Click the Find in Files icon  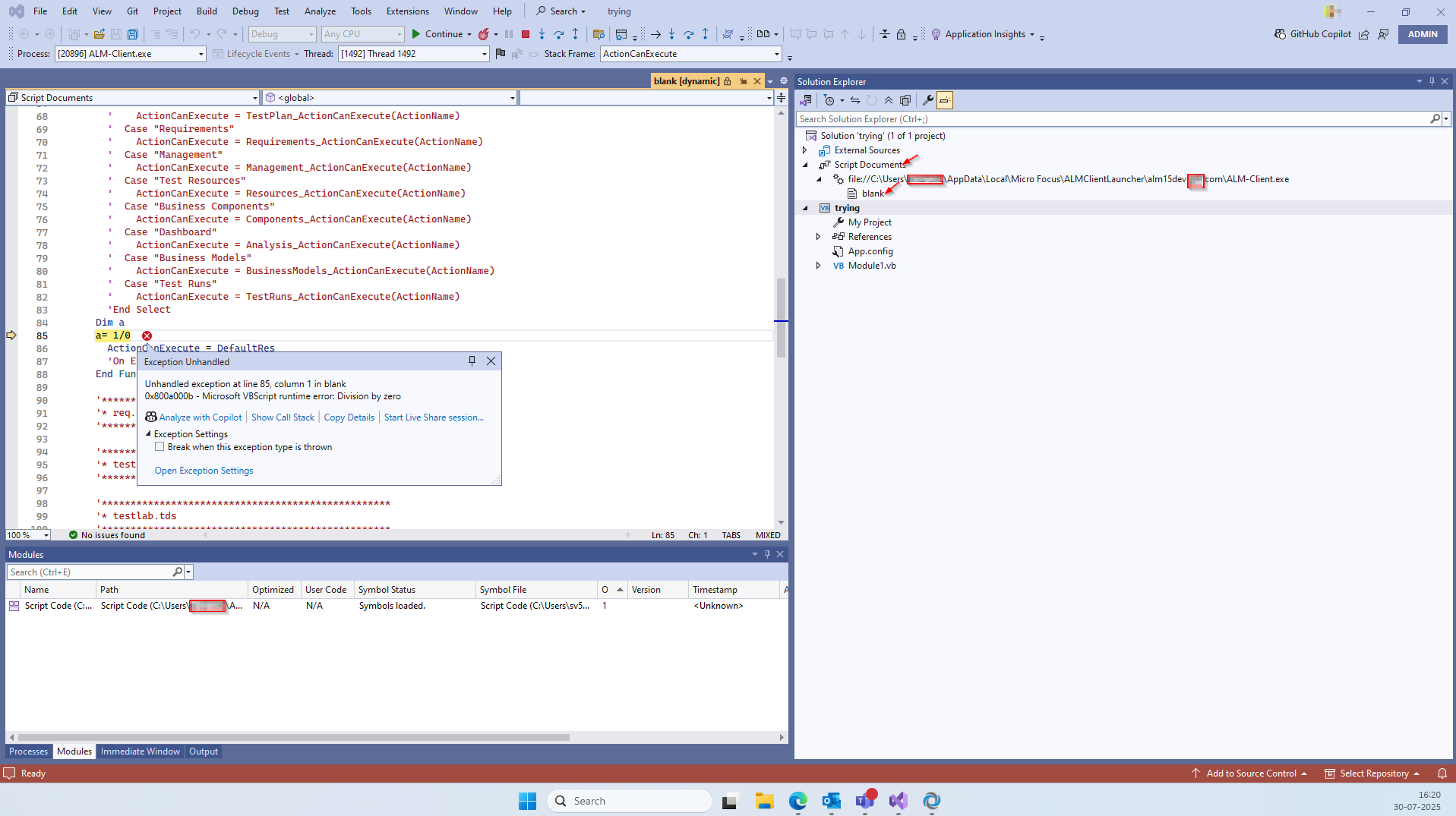pos(599,34)
